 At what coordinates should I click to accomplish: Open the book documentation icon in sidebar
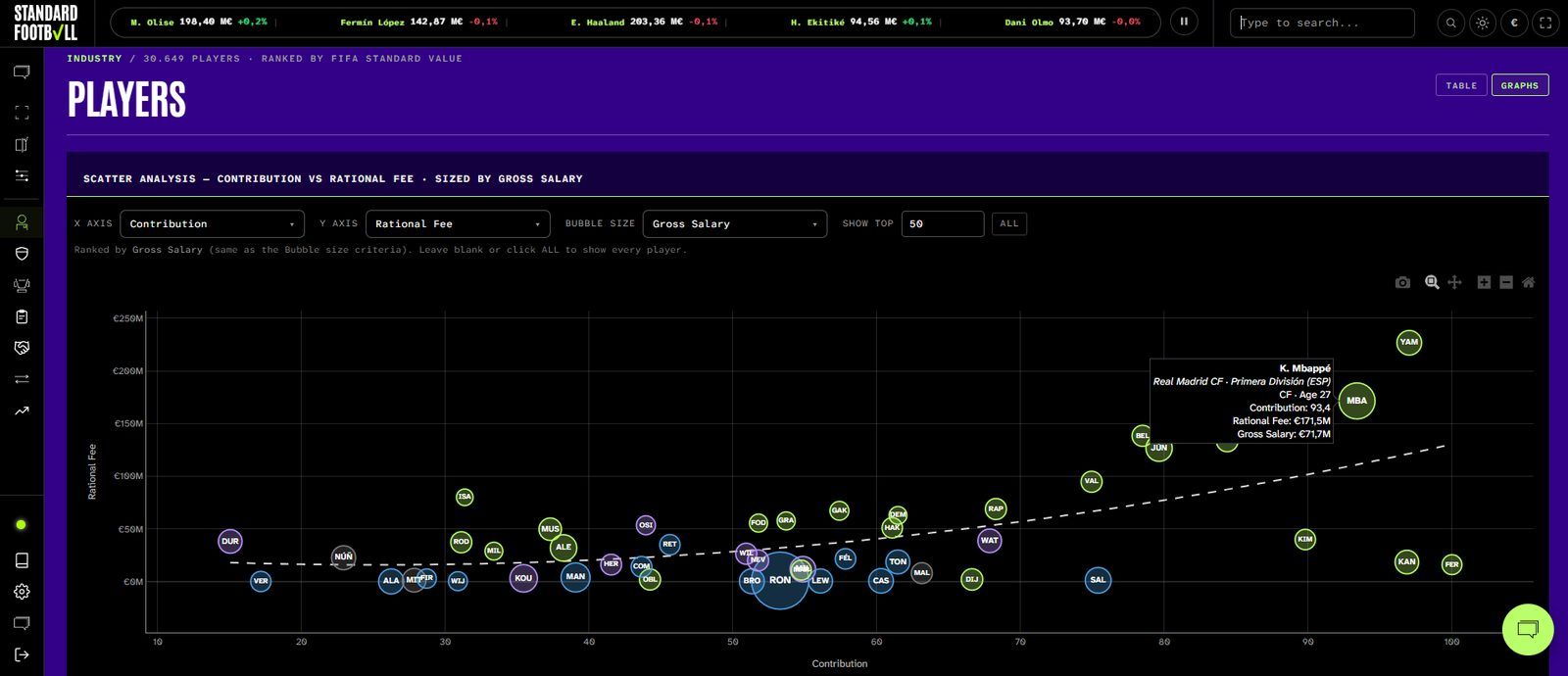(x=22, y=560)
